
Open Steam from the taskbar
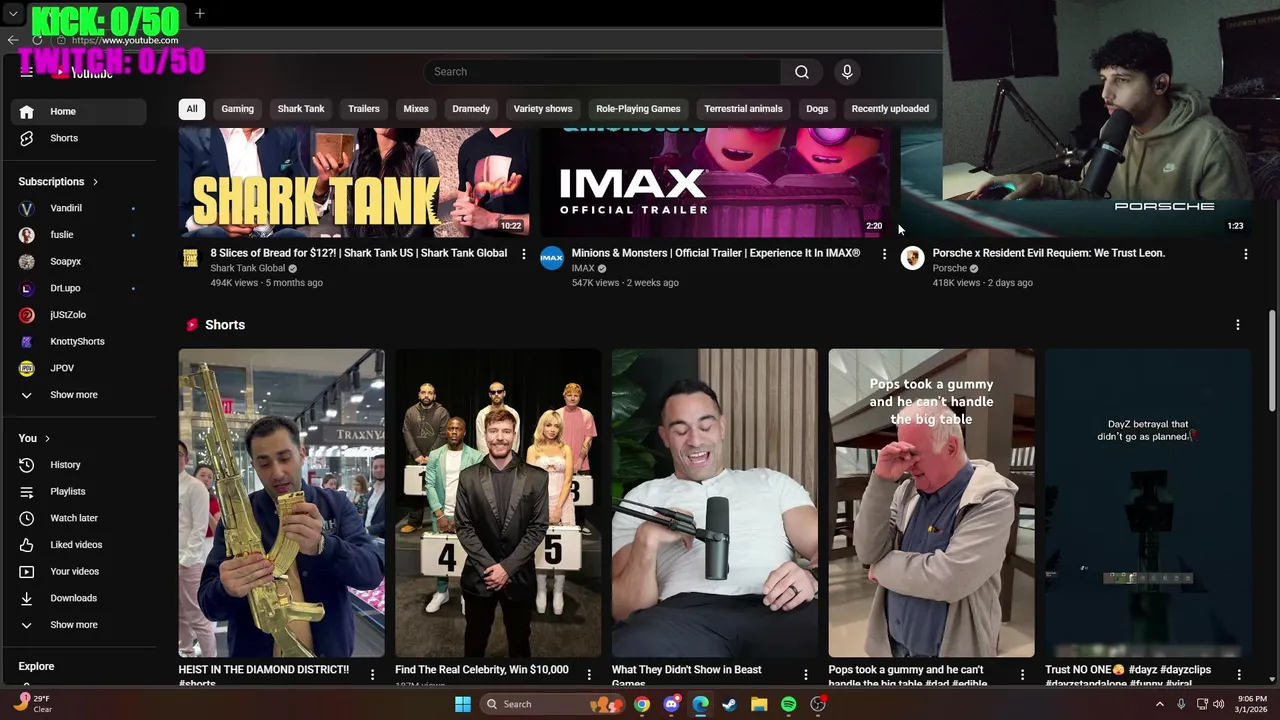click(729, 704)
